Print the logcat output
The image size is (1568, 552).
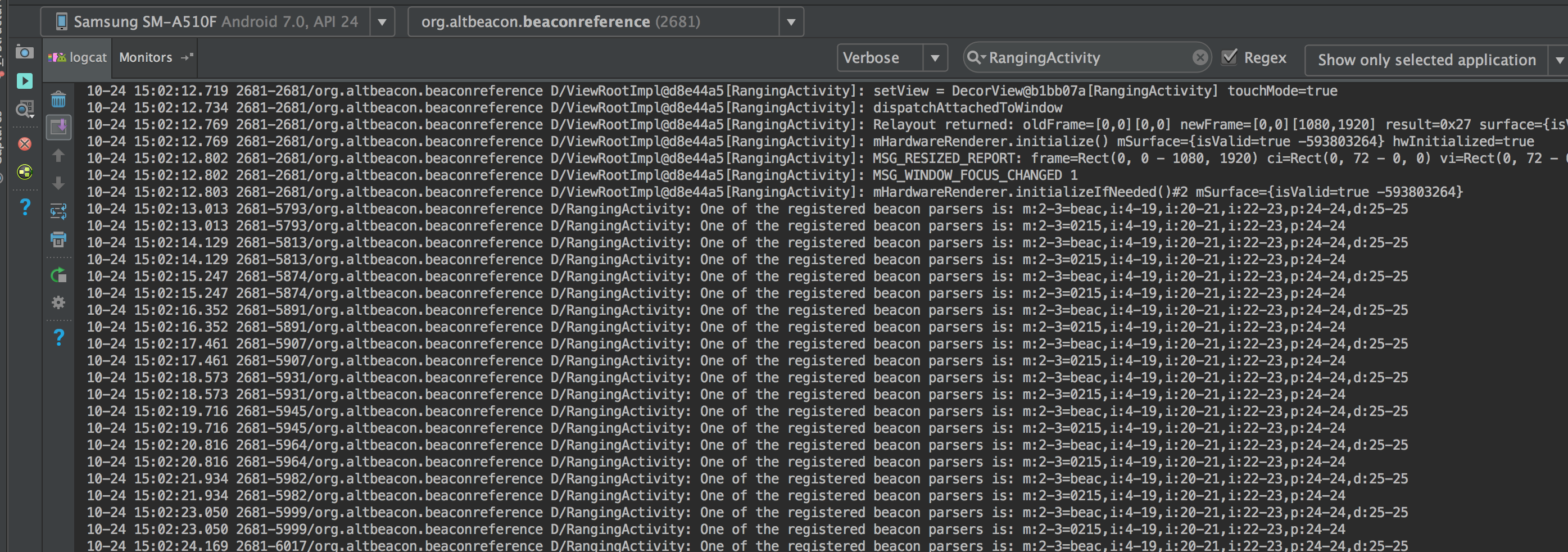(x=58, y=240)
